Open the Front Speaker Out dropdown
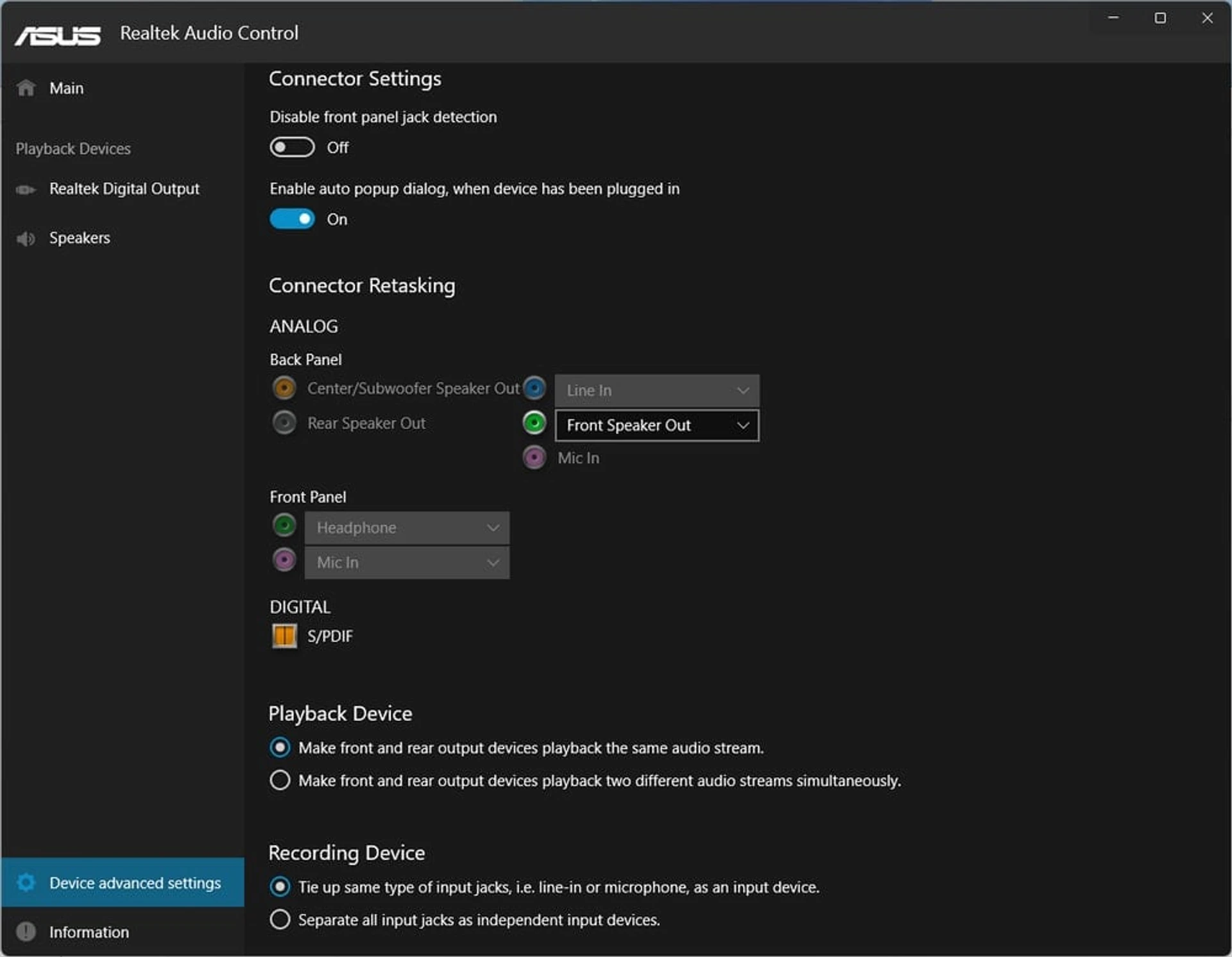This screenshot has width=1232, height=957. 657,425
